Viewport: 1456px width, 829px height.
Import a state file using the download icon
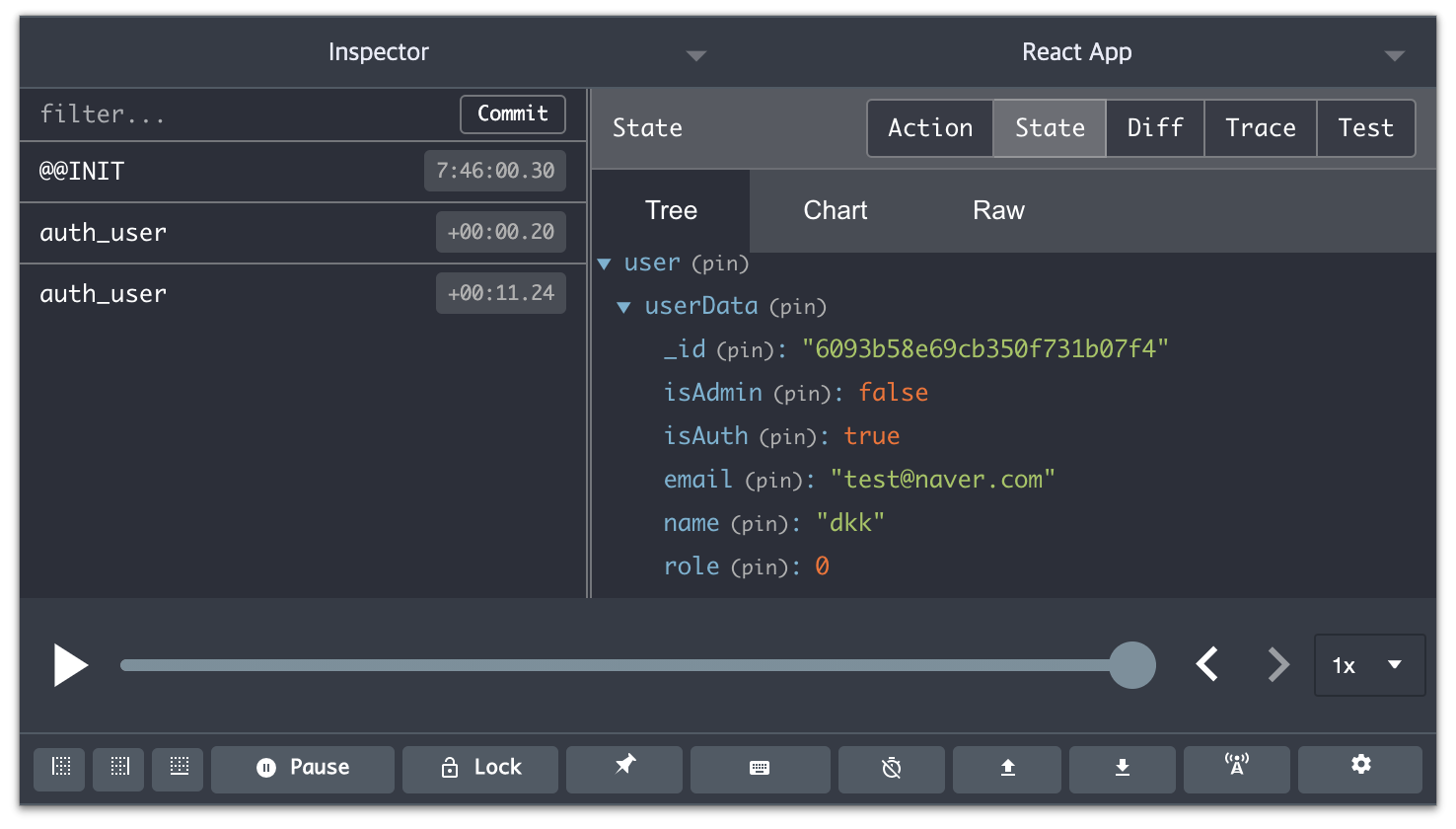pyautogui.click(x=1122, y=769)
